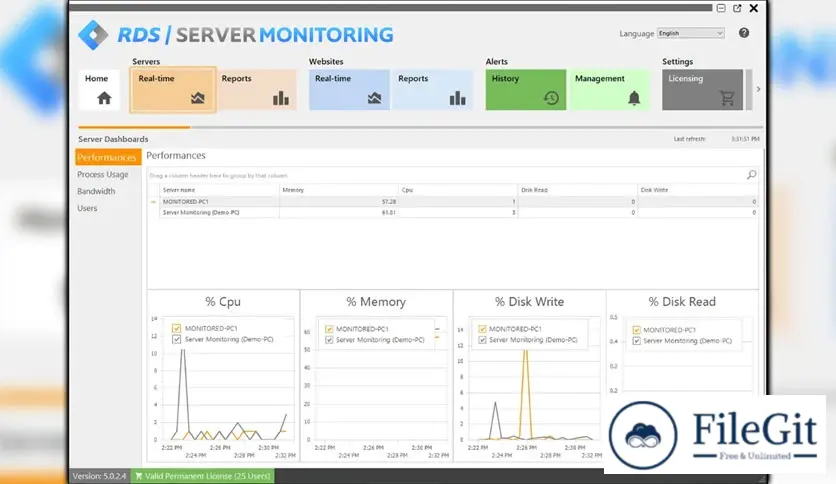Click Memory value 57.28 for MONITORED-PC1
This screenshot has width=836, height=484.
(389, 202)
